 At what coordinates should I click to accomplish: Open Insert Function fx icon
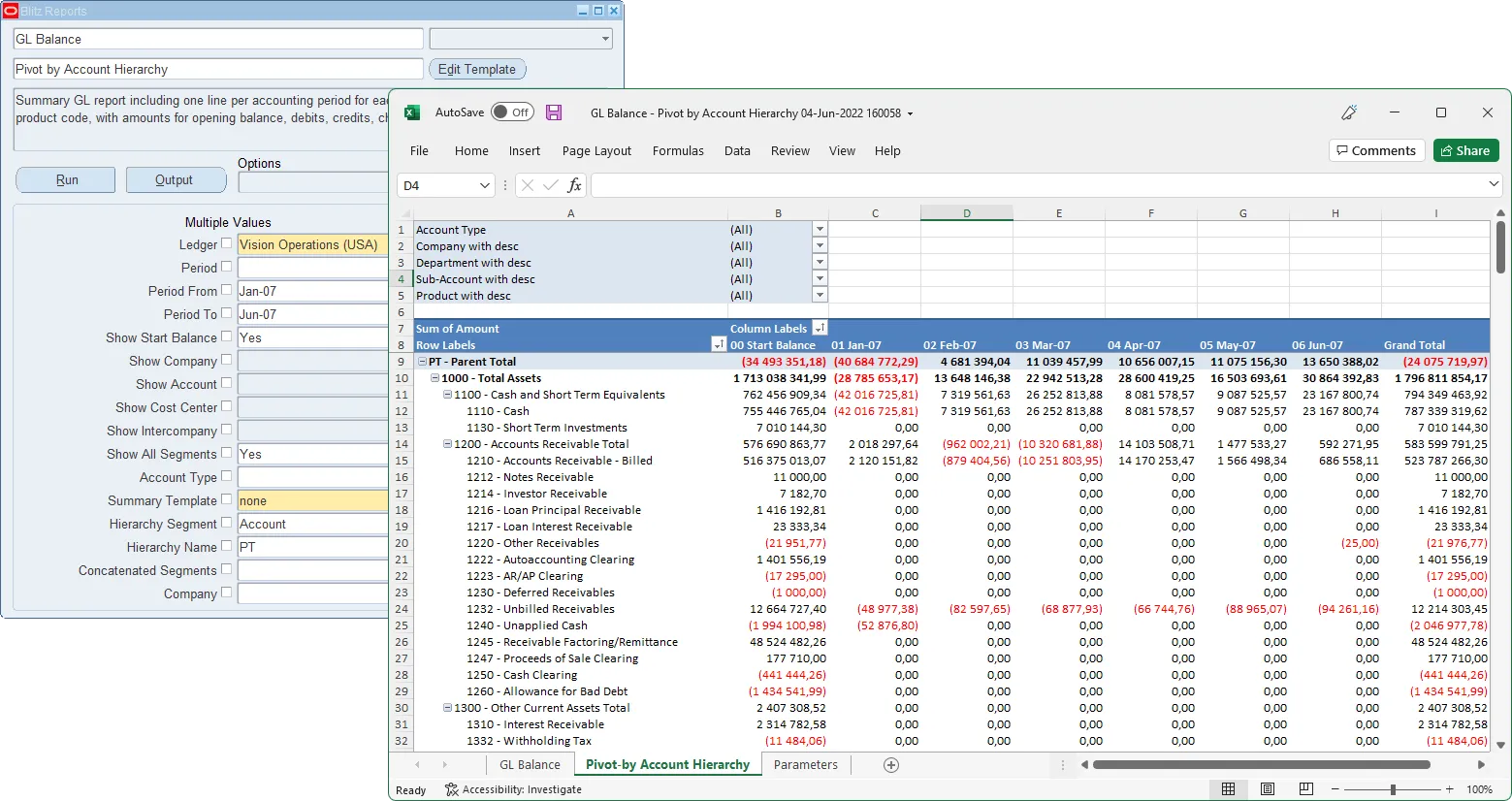pos(575,185)
